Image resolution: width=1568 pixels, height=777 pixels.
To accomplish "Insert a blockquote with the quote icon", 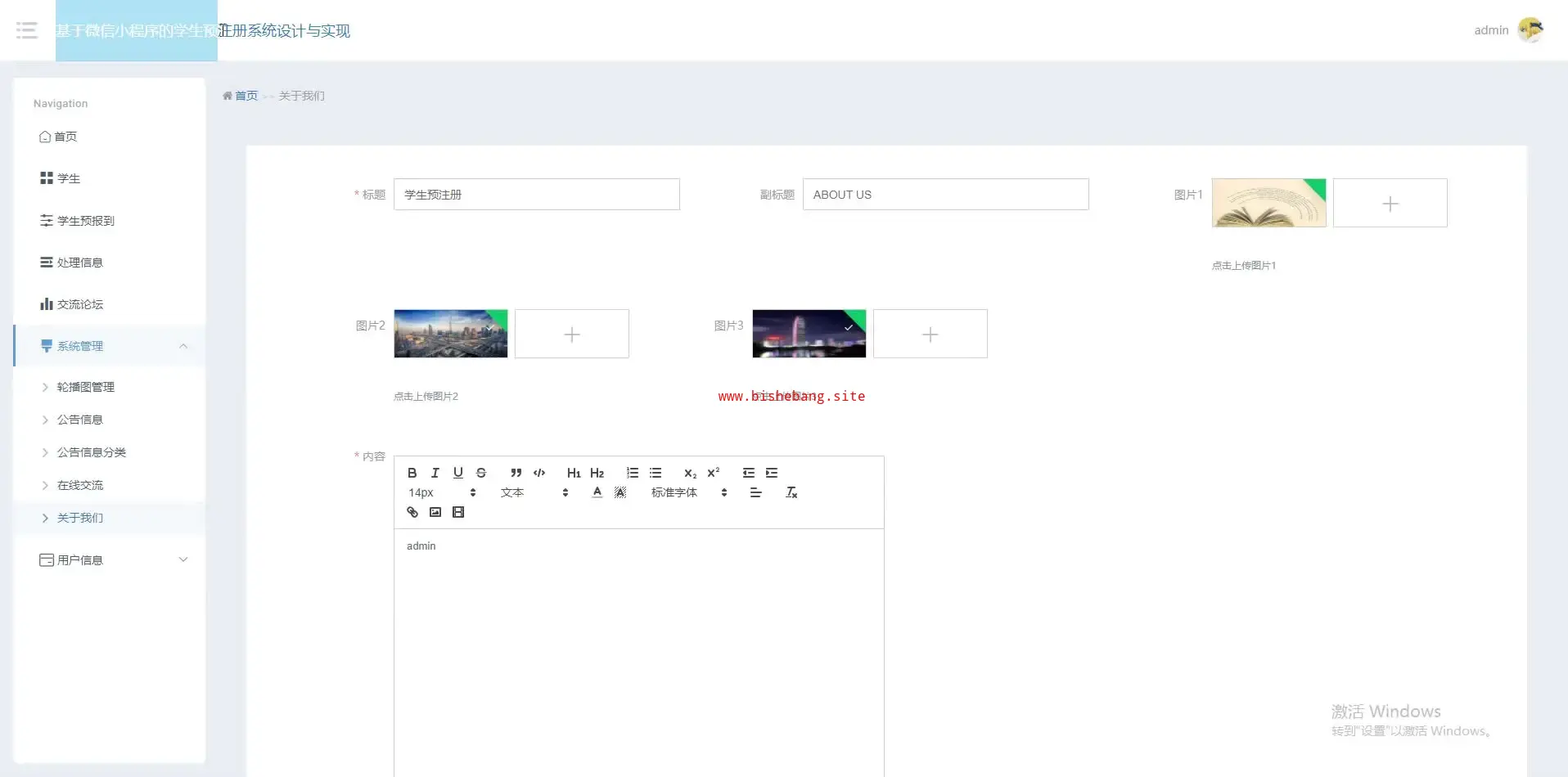I will pos(516,473).
